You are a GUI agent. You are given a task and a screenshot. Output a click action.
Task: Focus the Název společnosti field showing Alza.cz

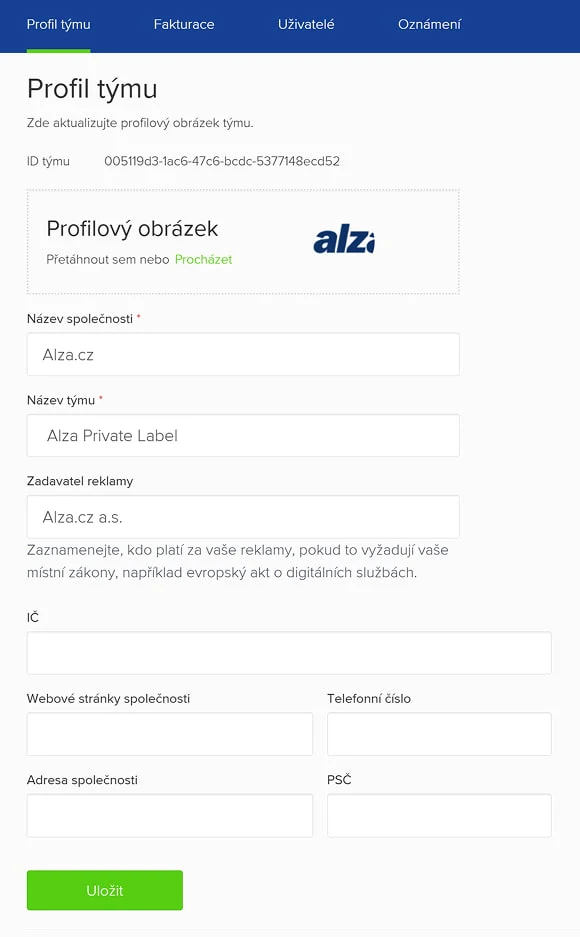point(242,354)
